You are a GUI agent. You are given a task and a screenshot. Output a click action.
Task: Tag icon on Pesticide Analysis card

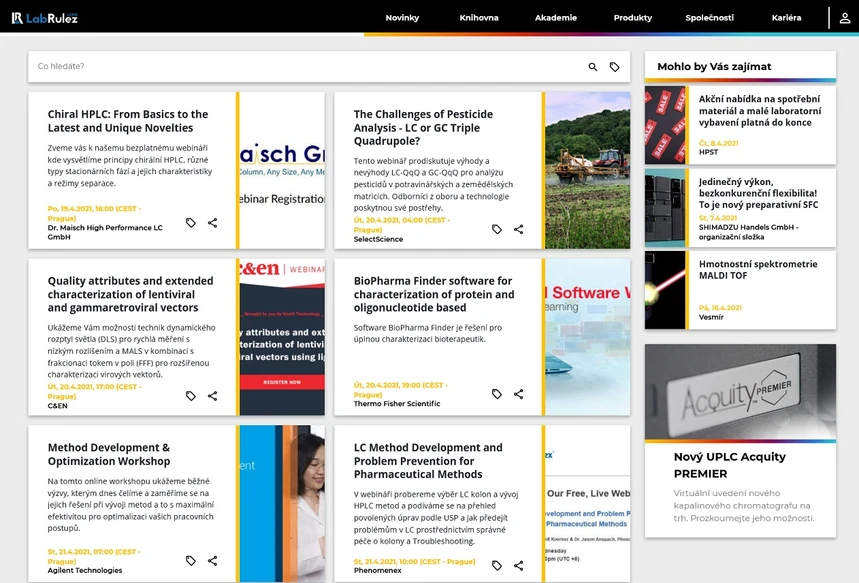pyautogui.click(x=497, y=229)
